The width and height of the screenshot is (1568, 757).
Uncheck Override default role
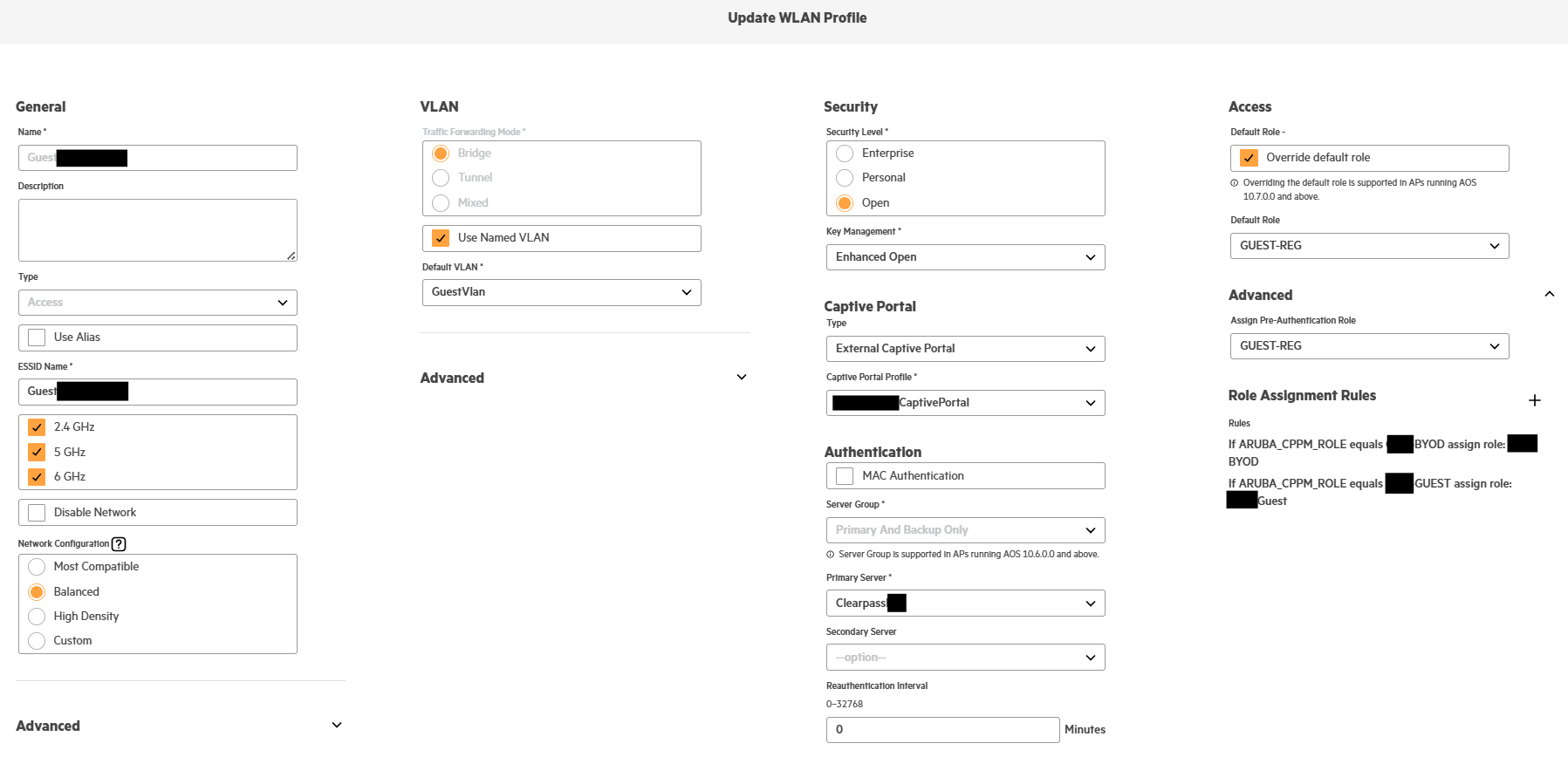point(1249,158)
